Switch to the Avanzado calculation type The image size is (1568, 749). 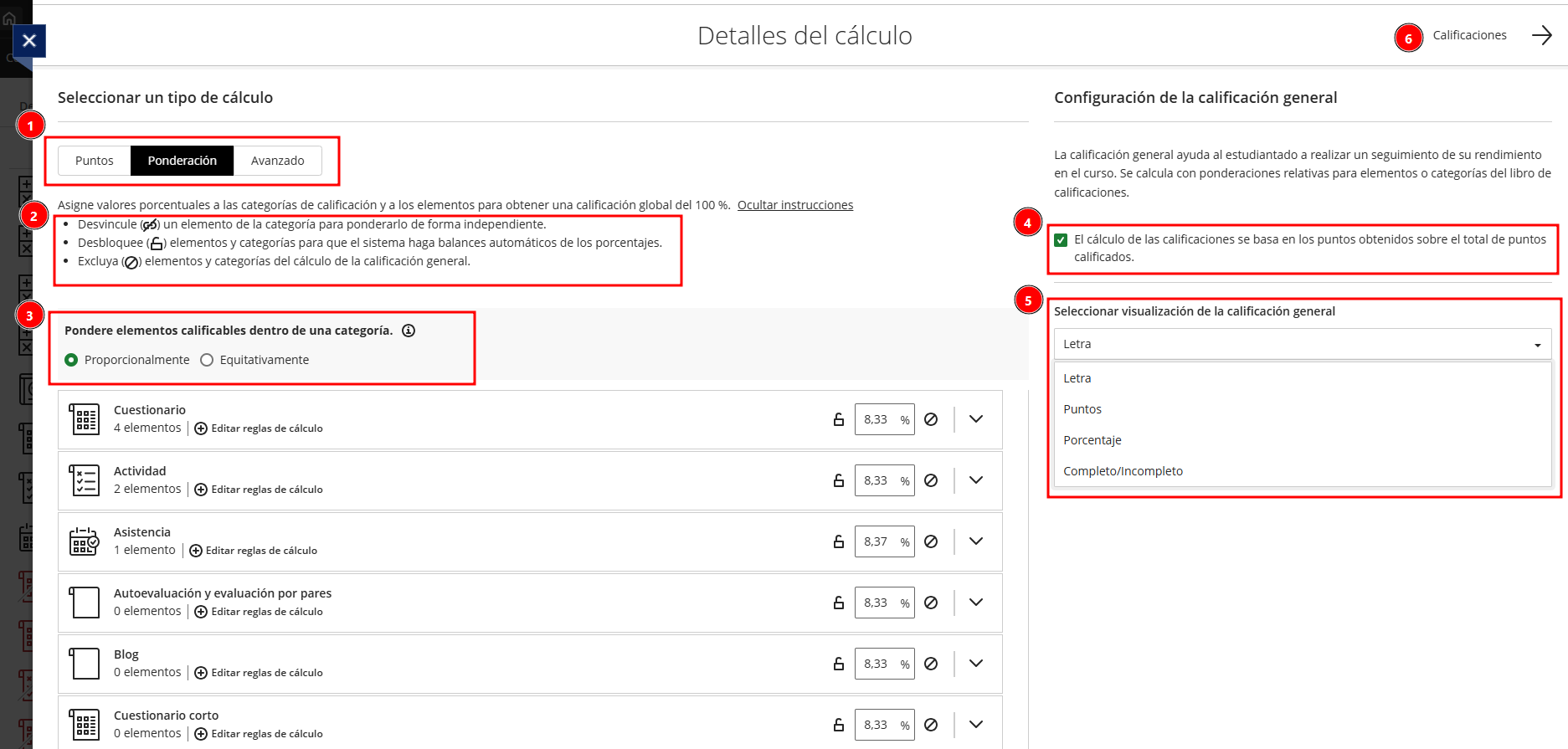click(x=277, y=161)
